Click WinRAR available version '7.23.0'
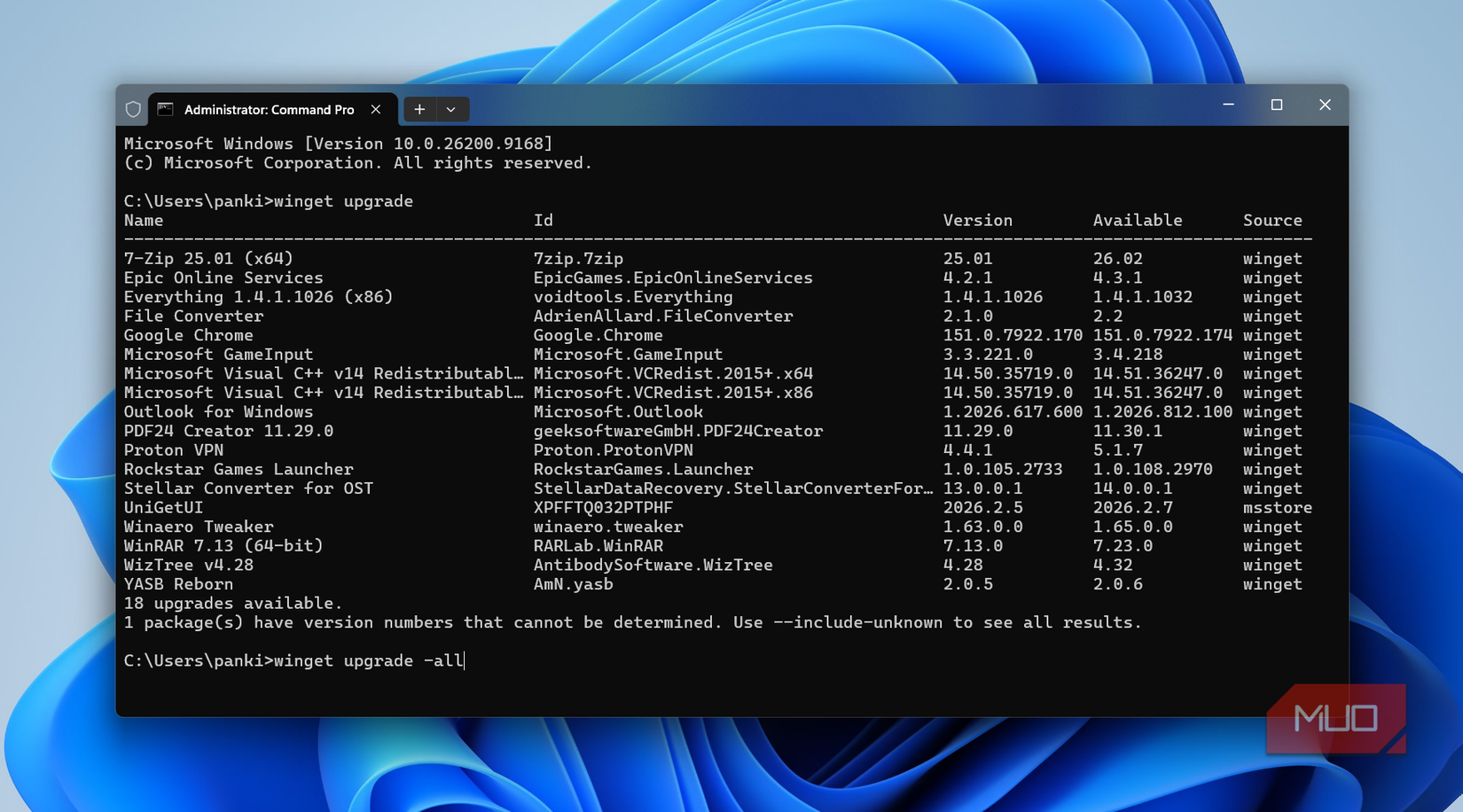 coord(1123,546)
